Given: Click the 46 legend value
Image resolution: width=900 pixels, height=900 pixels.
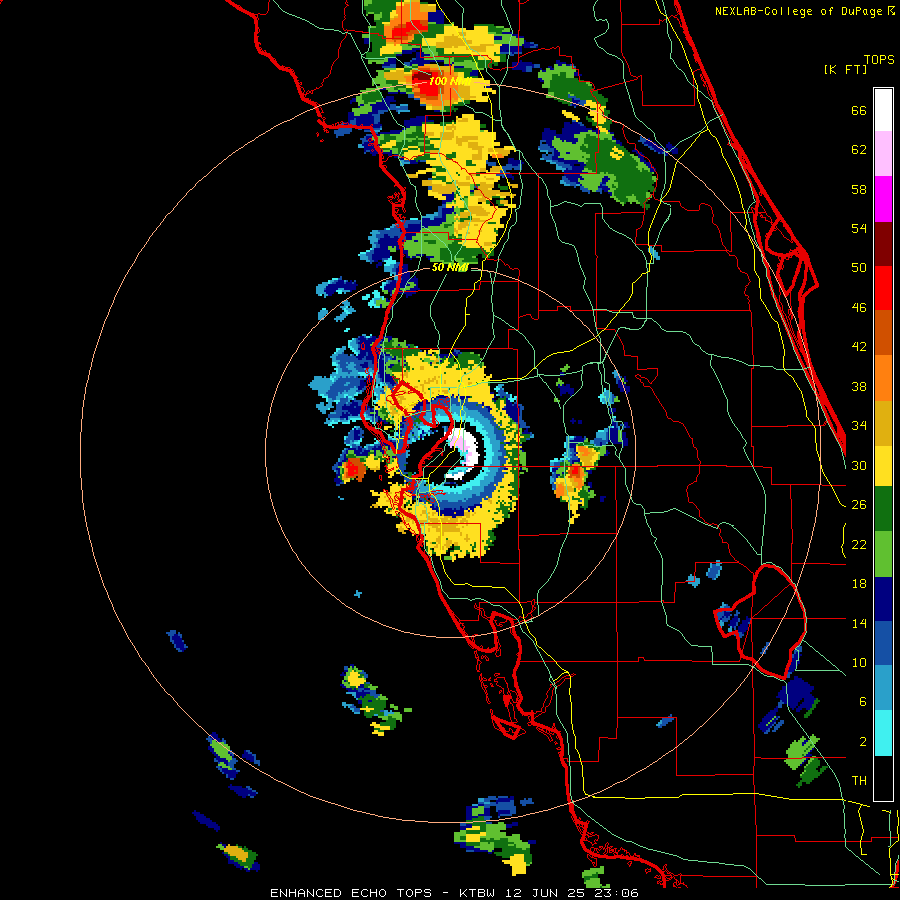Looking at the screenshot, I should click(859, 308).
